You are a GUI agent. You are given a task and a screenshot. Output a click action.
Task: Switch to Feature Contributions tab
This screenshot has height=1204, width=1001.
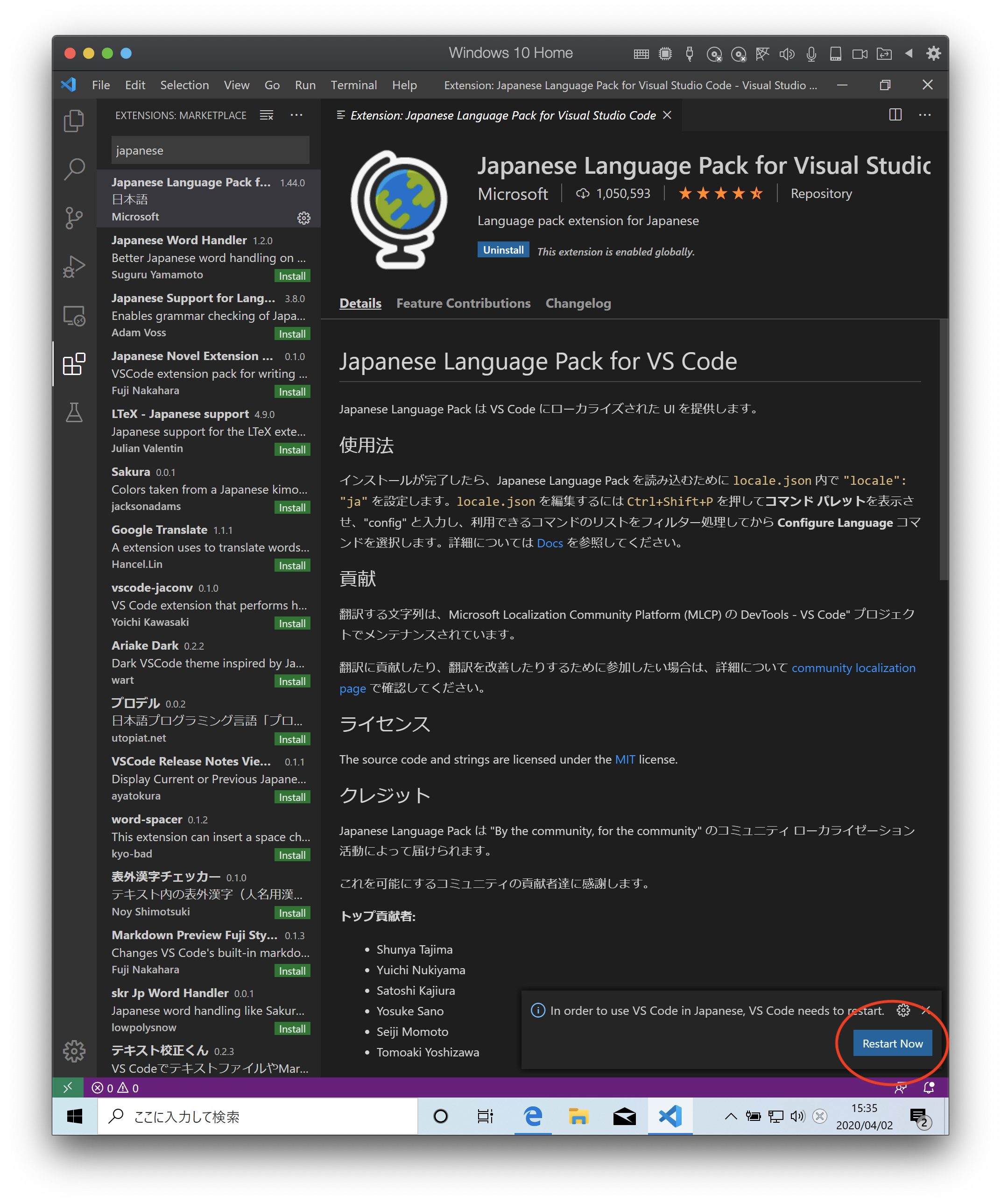(x=463, y=303)
